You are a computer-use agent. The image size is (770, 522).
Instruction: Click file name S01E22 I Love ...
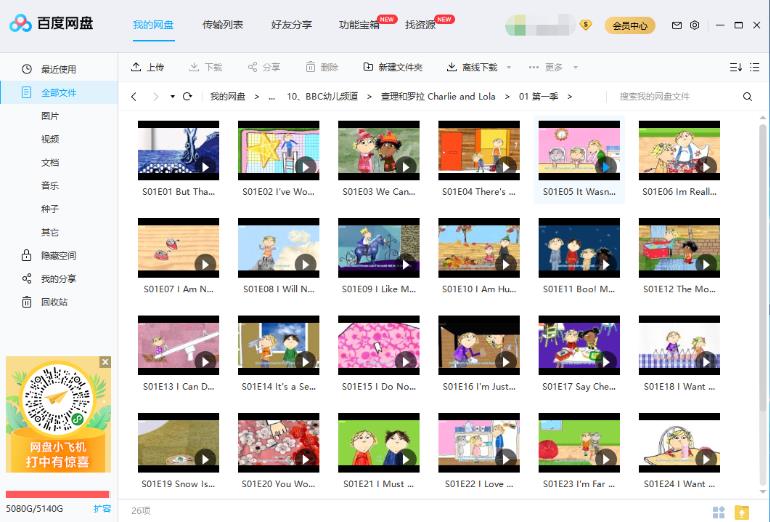click(479, 484)
